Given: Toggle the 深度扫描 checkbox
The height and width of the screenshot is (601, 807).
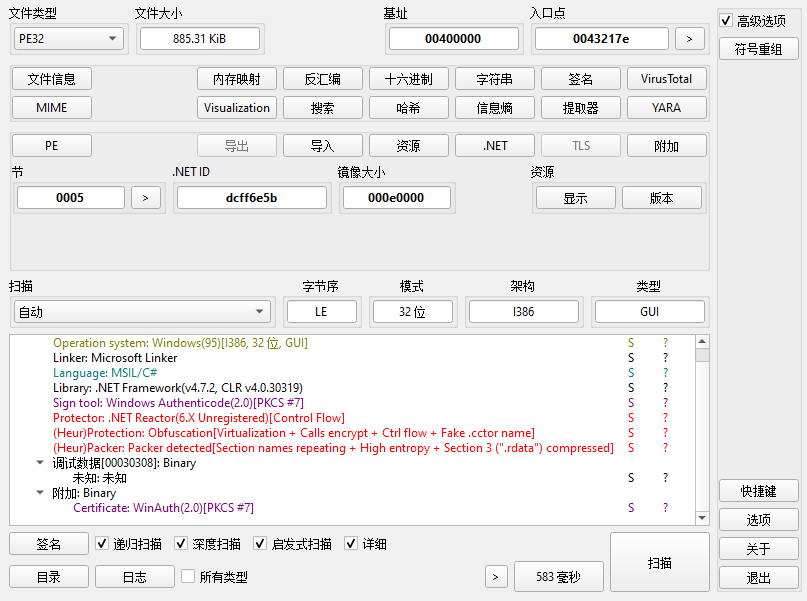Looking at the screenshot, I should coord(181,543).
